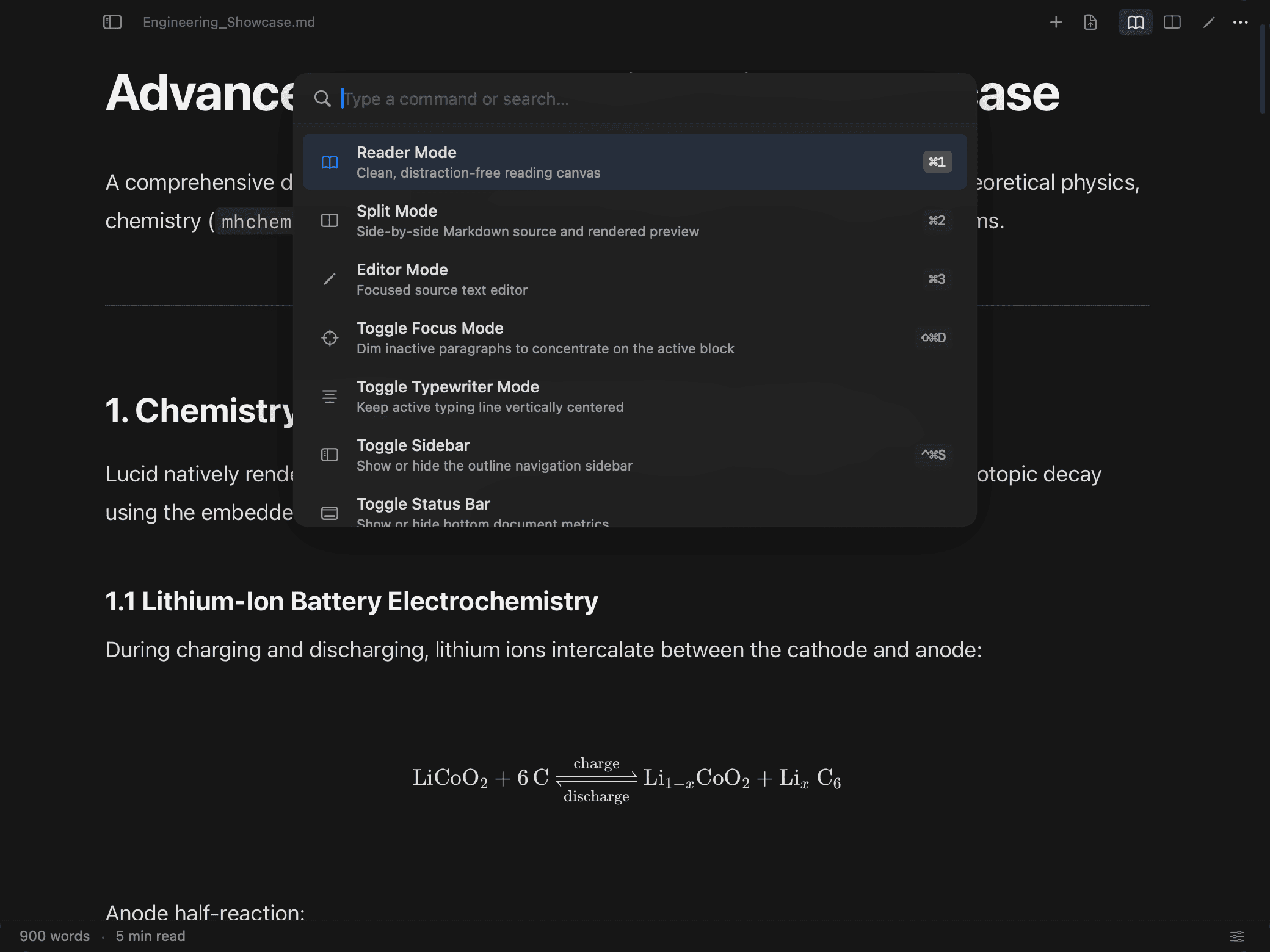The height and width of the screenshot is (952, 1270).
Task: Choose Toggle Typewriter Mode command
Action: pyautogui.click(x=635, y=396)
